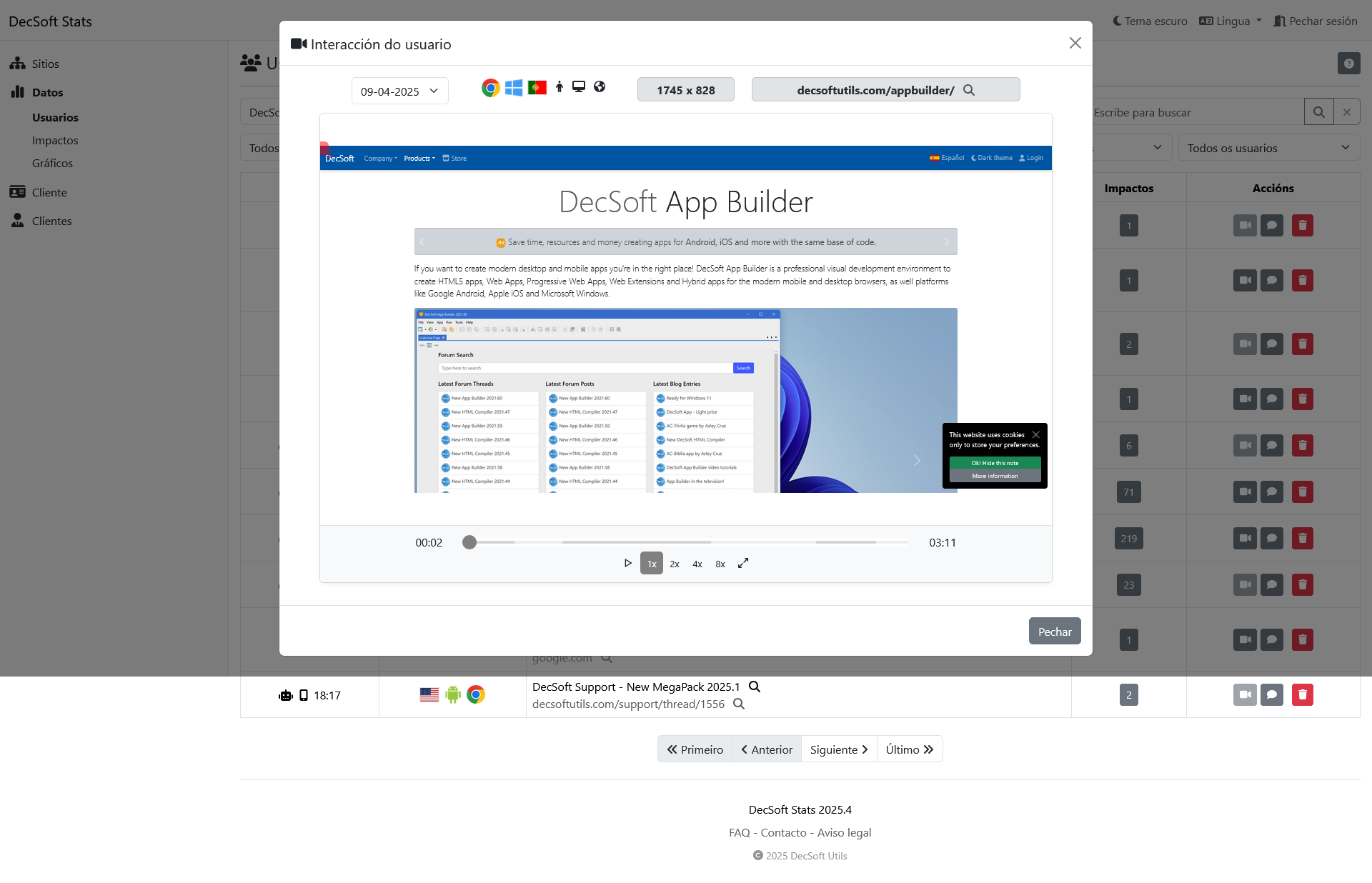This screenshot has width=1372, height=883.
Task: Click the Portugal flag icon
Action: click(x=537, y=87)
